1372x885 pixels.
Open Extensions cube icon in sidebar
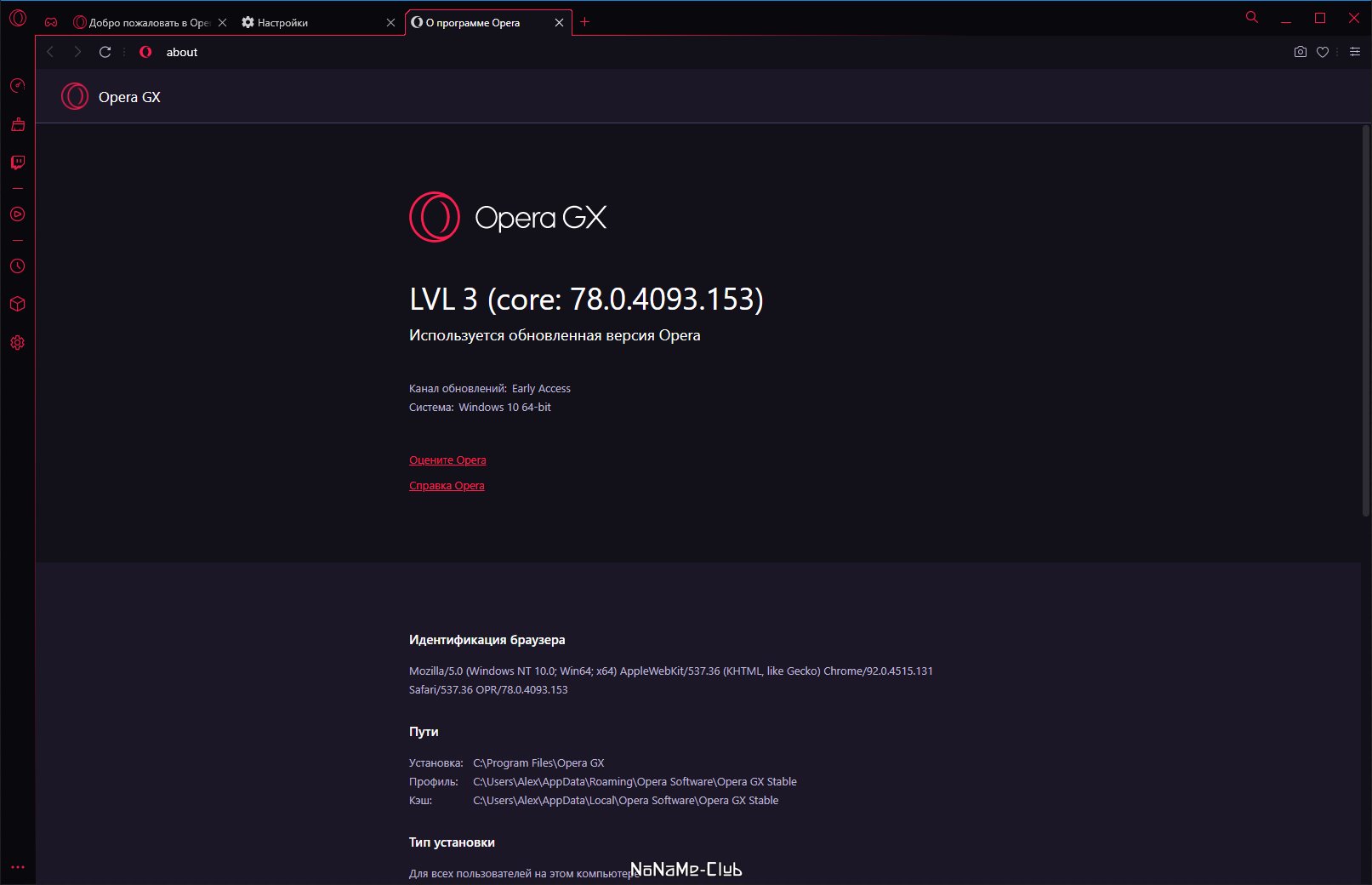(18, 304)
